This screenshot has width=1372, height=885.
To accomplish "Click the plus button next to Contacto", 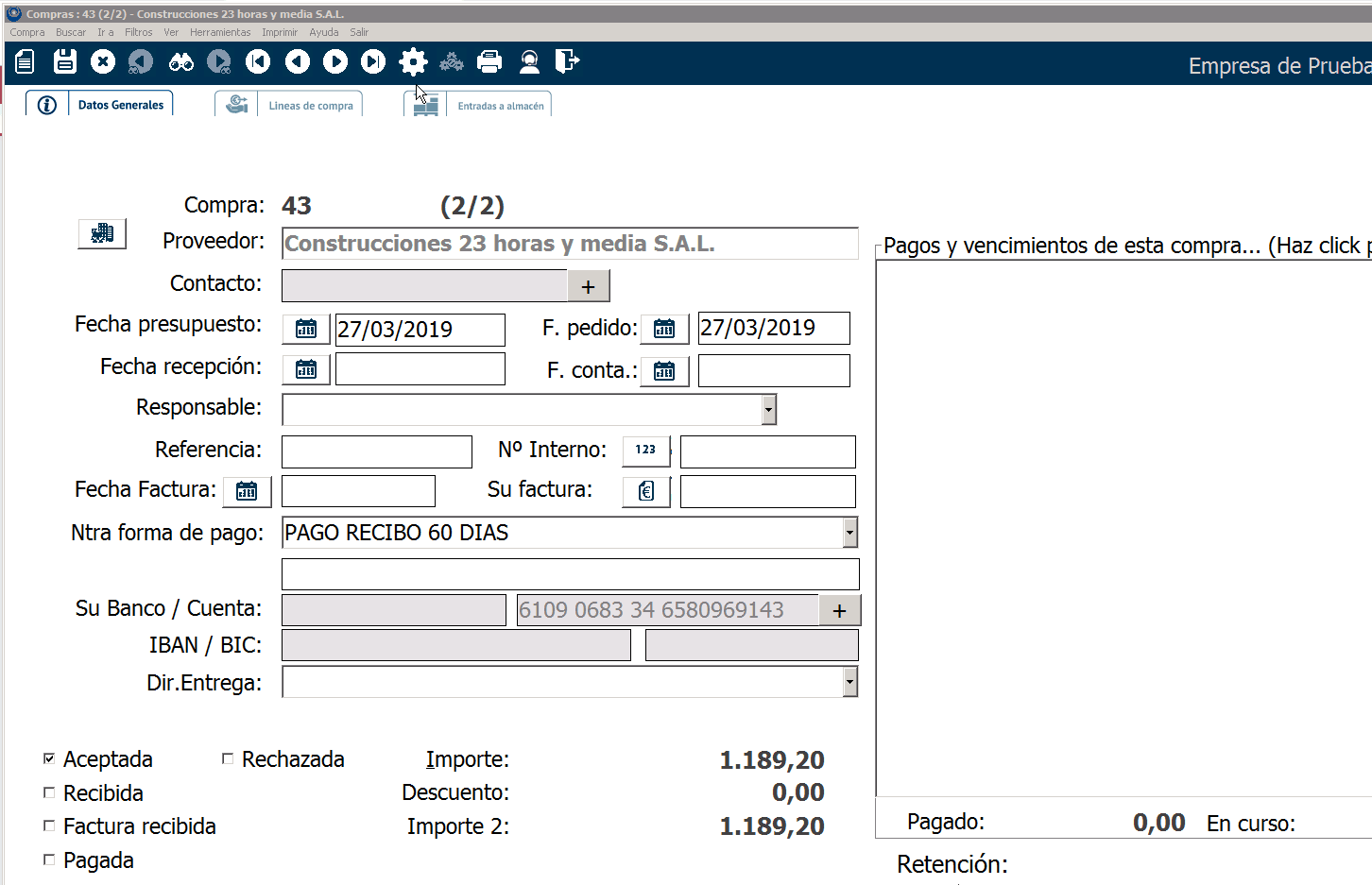I will pyautogui.click(x=588, y=286).
